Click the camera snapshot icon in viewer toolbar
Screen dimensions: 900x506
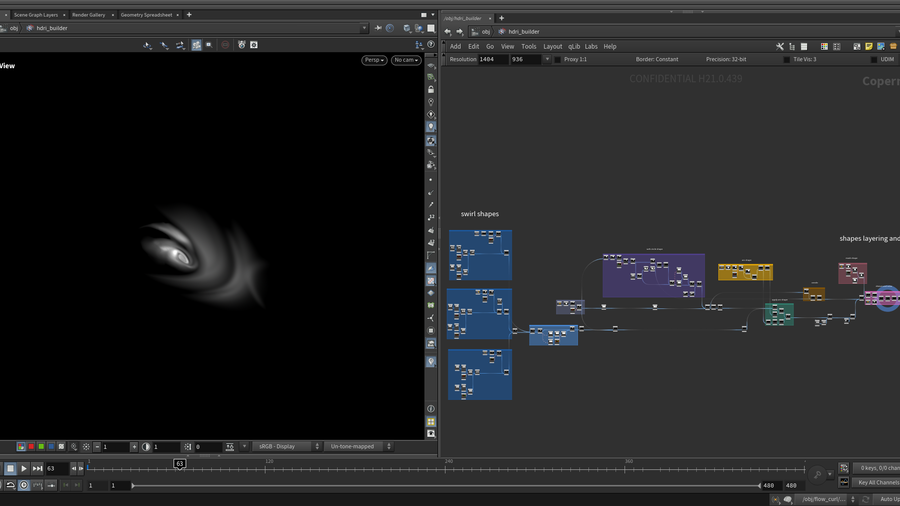[x=254, y=45]
